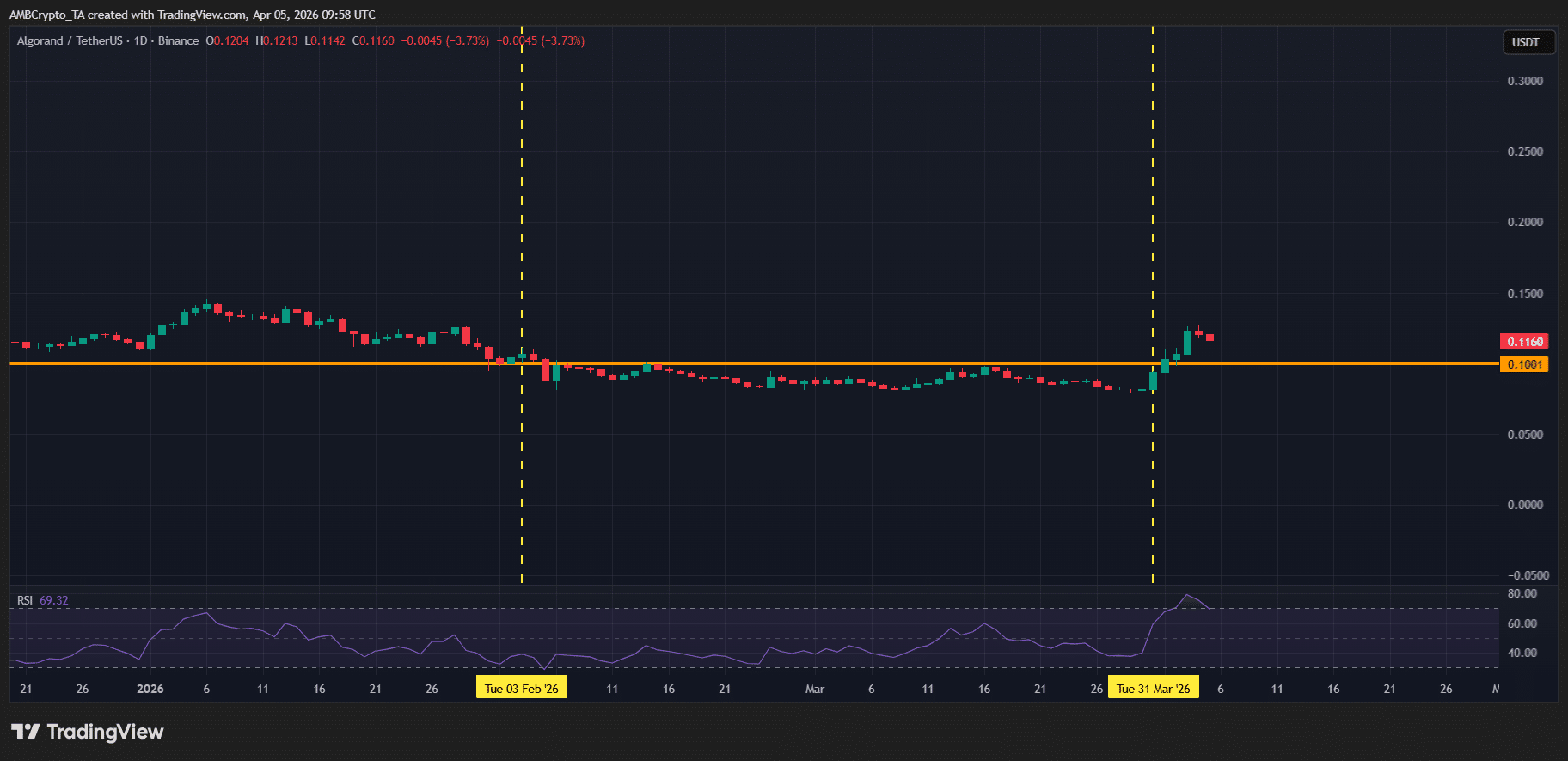Click the RSI value 69.32

click(54, 600)
